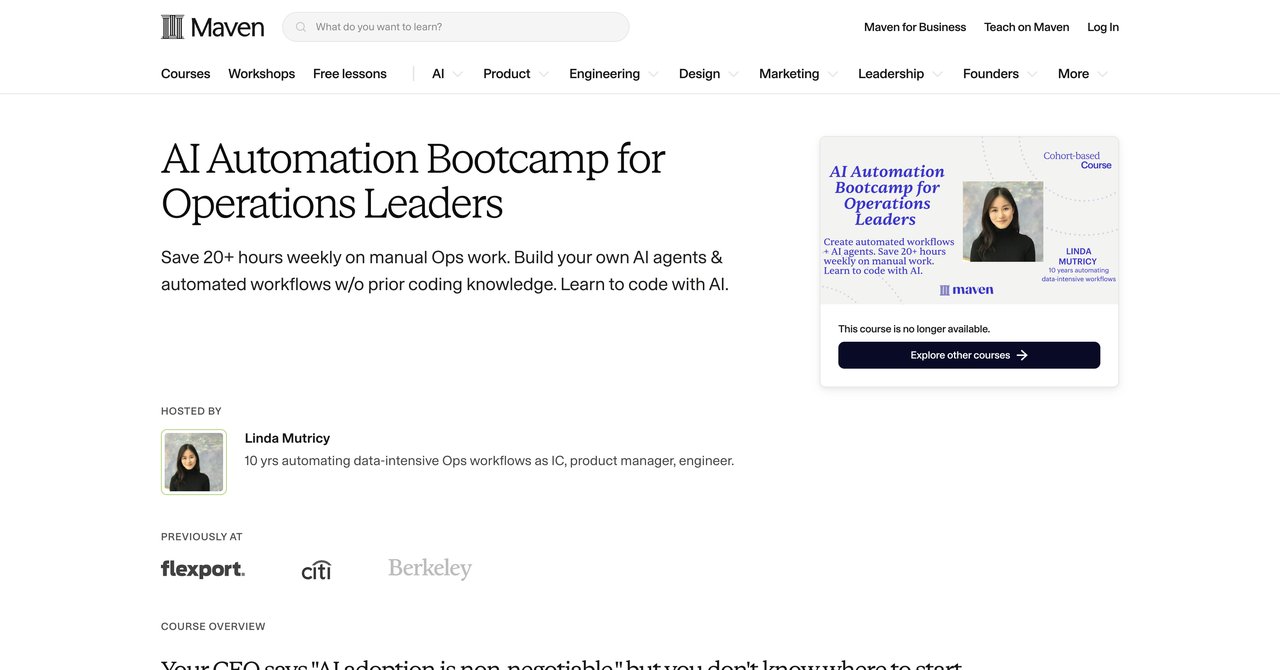
Task: Click the Berkeley logo
Action: pos(430,569)
